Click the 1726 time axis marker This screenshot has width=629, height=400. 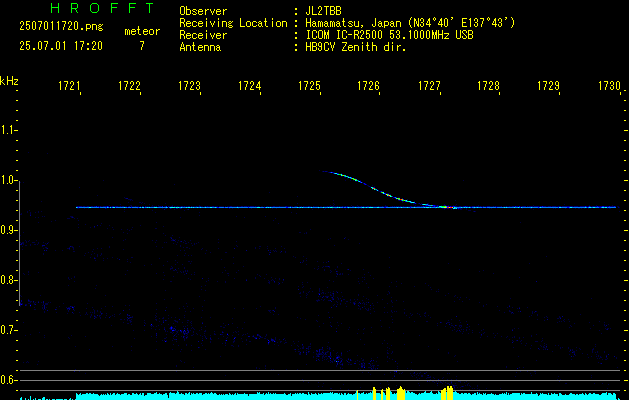[368, 86]
